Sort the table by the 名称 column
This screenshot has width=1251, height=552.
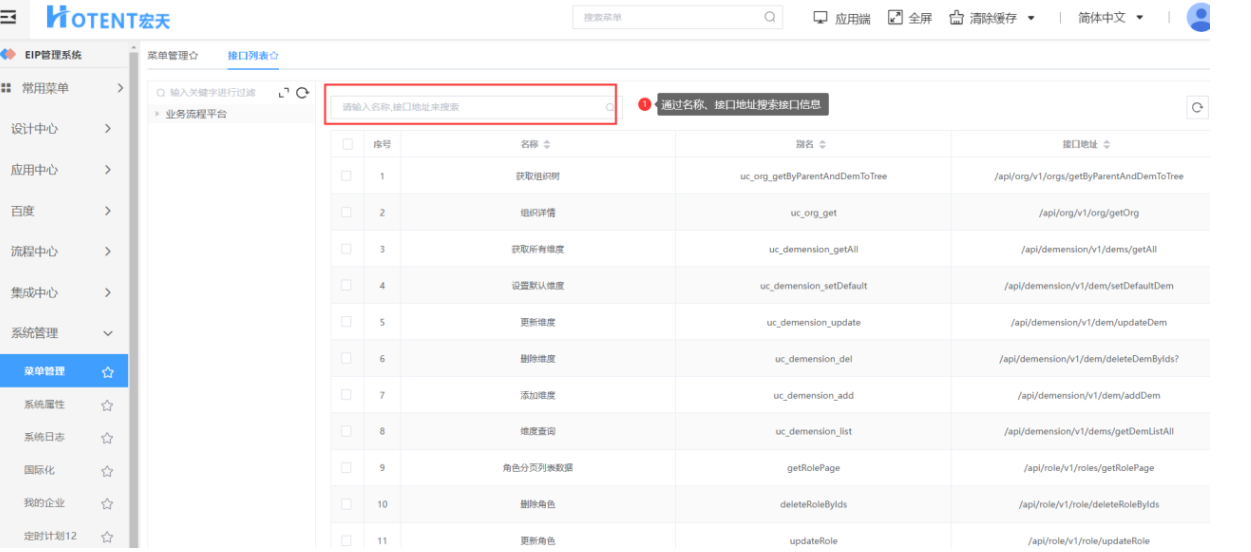pyautogui.click(x=547, y=145)
